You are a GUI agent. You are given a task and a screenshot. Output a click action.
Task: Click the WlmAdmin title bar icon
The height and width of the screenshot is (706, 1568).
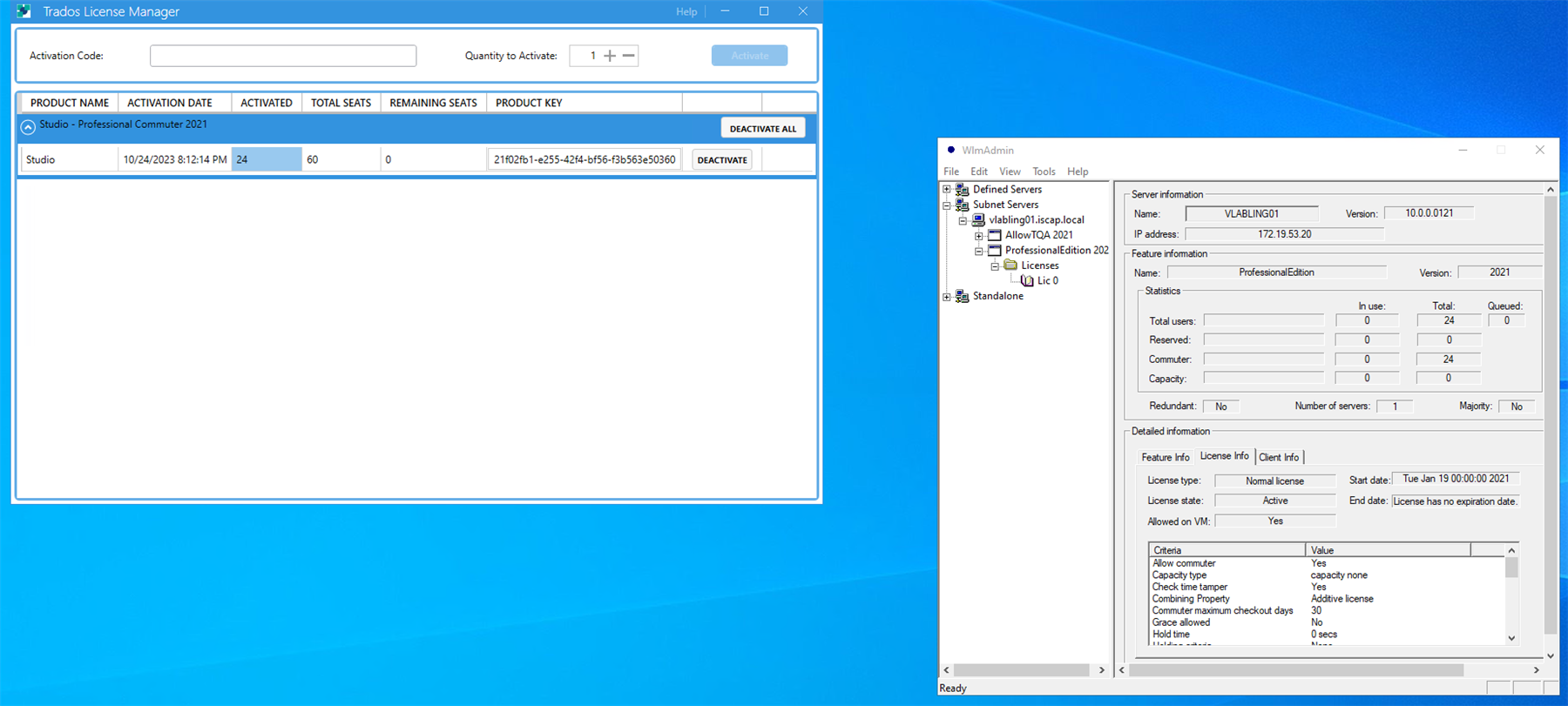click(x=951, y=150)
